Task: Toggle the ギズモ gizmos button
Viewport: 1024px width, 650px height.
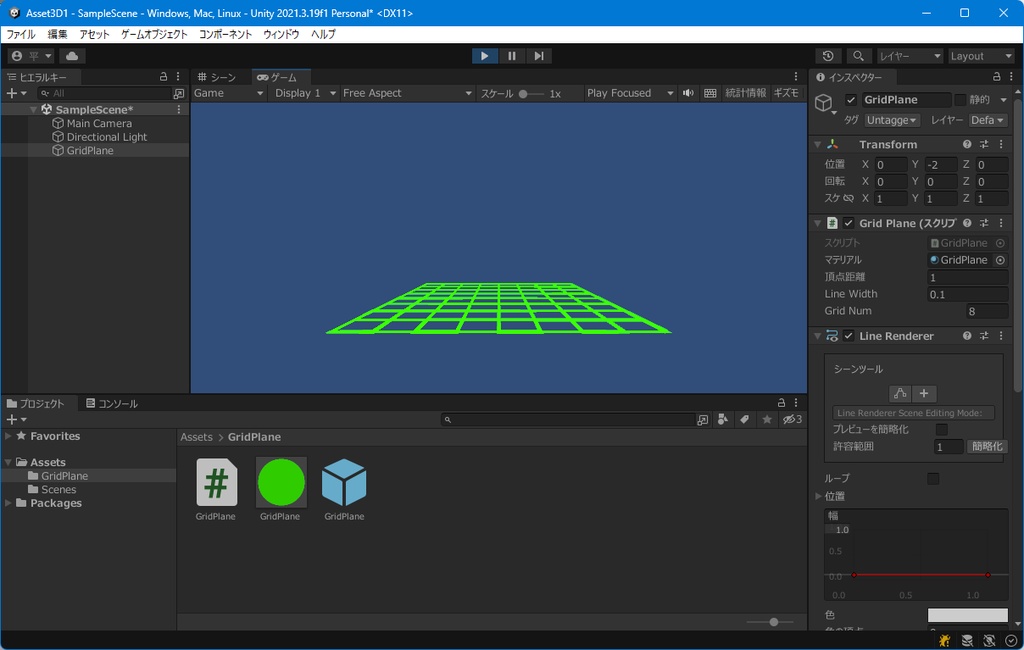Action: click(x=786, y=93)
